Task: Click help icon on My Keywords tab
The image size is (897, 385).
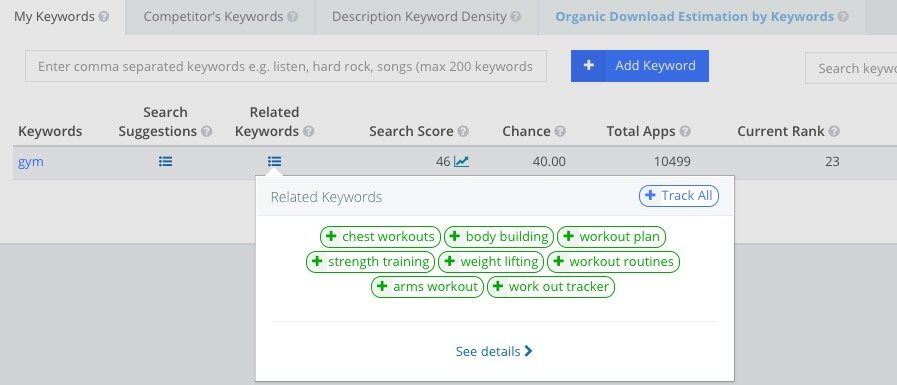Action: 104,17
